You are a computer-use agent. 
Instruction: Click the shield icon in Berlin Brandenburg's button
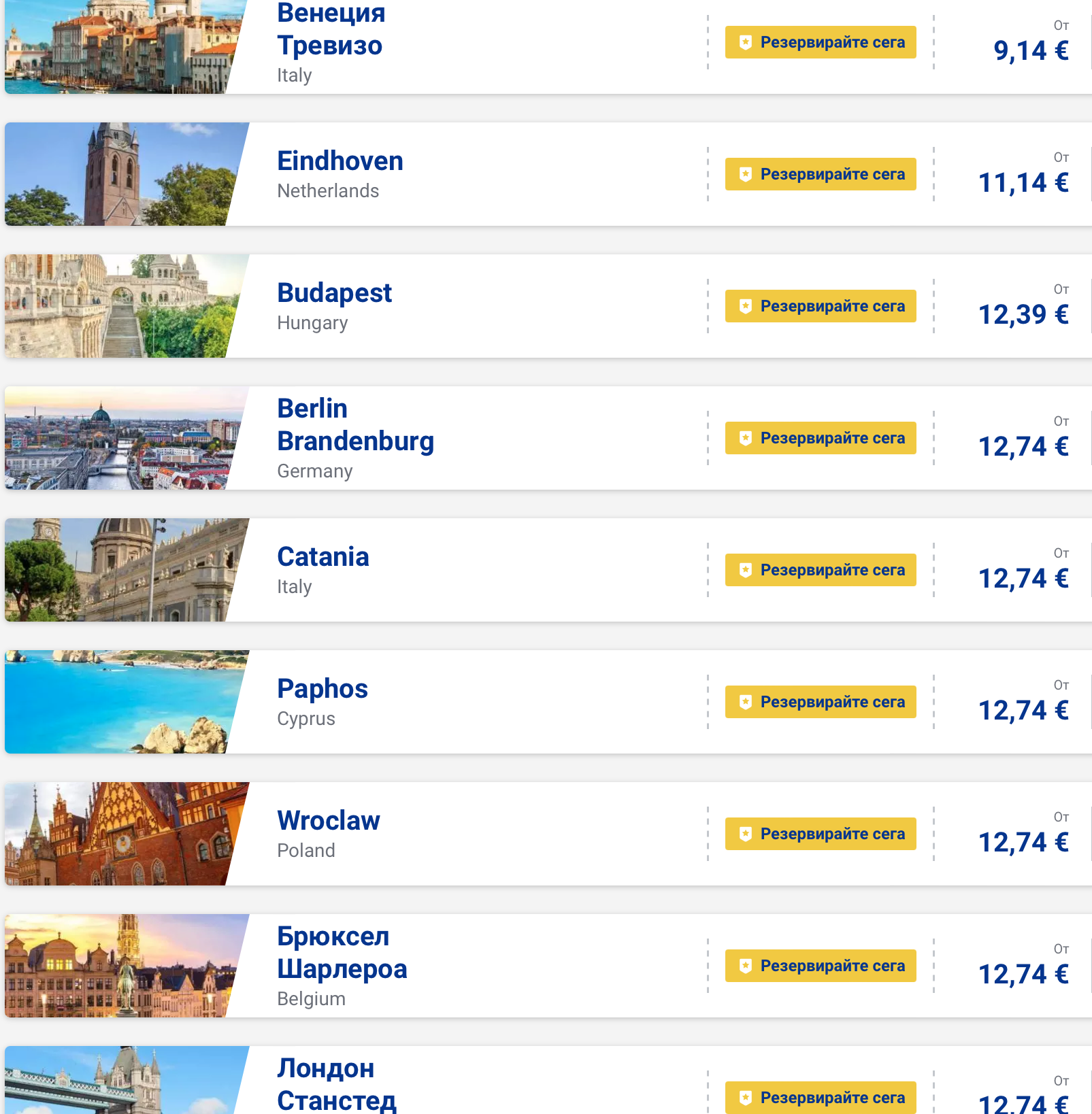746,438
